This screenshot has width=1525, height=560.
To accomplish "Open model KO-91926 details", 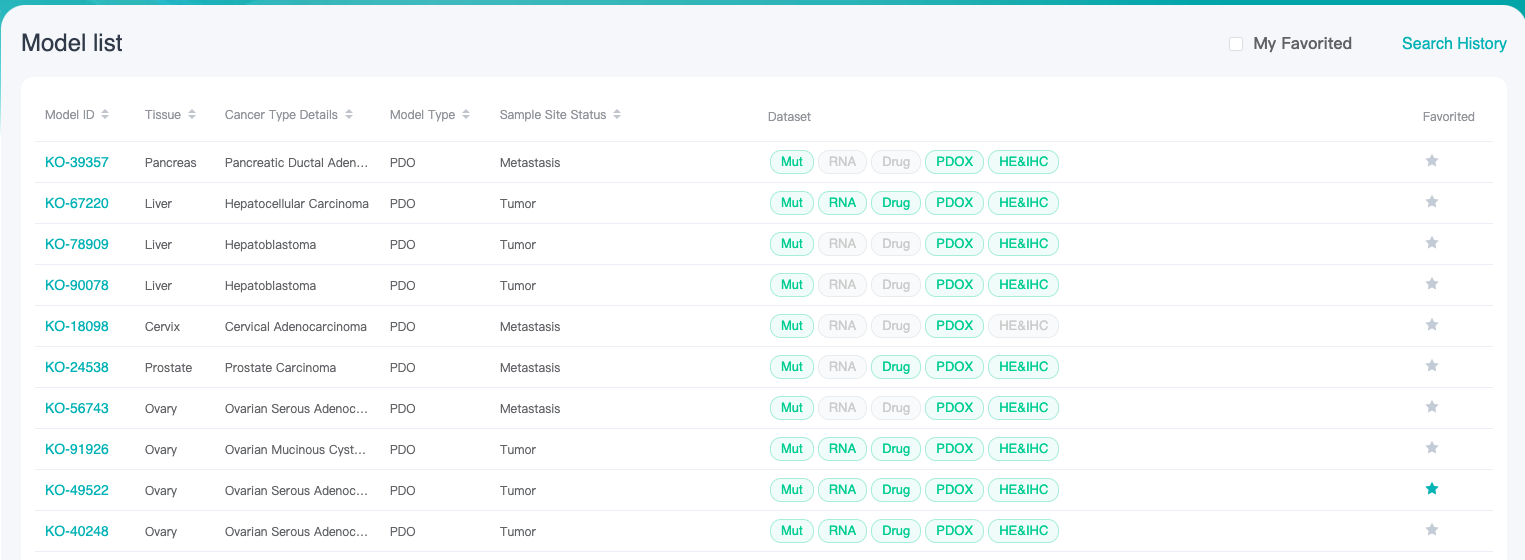I will 77,449.
